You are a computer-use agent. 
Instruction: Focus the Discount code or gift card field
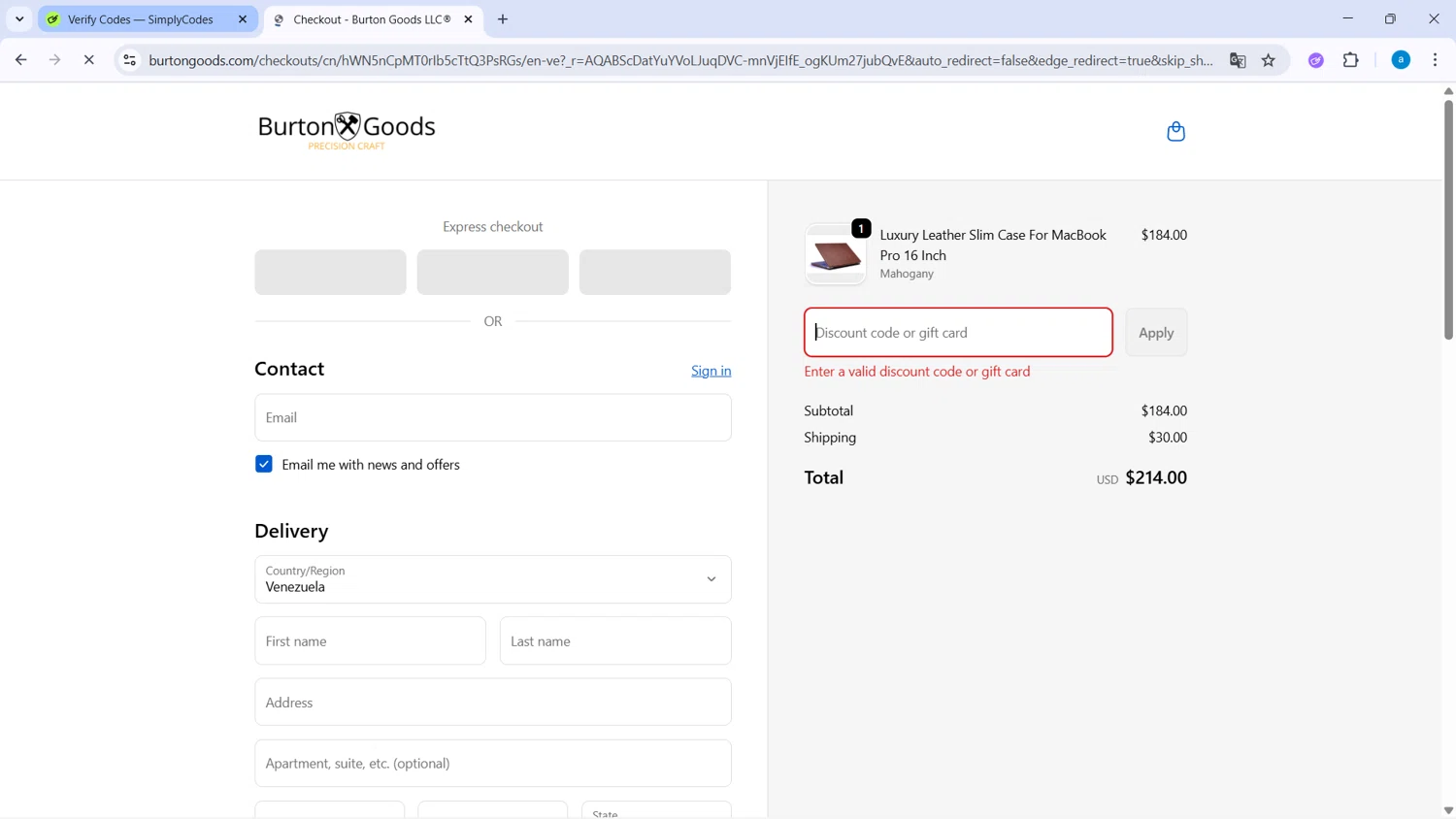[958, 332]
